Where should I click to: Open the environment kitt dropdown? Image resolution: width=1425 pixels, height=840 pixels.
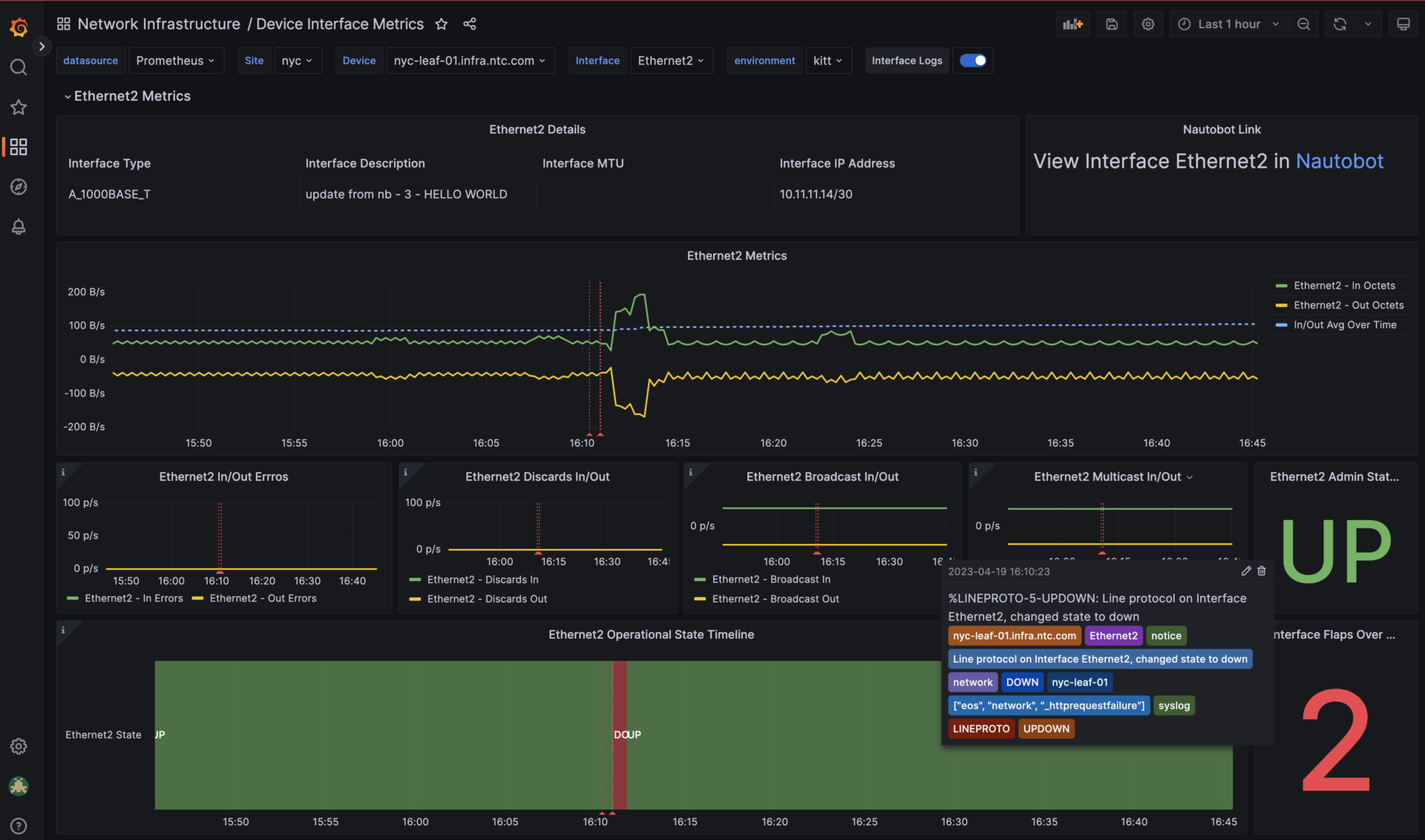pyautogui.click(x=828, y=61)
